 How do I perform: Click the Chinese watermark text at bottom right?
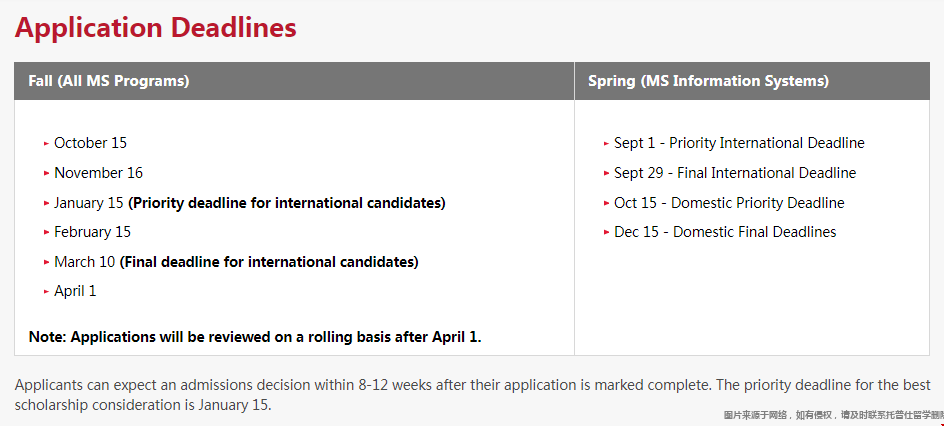click(x=833, y=415)
